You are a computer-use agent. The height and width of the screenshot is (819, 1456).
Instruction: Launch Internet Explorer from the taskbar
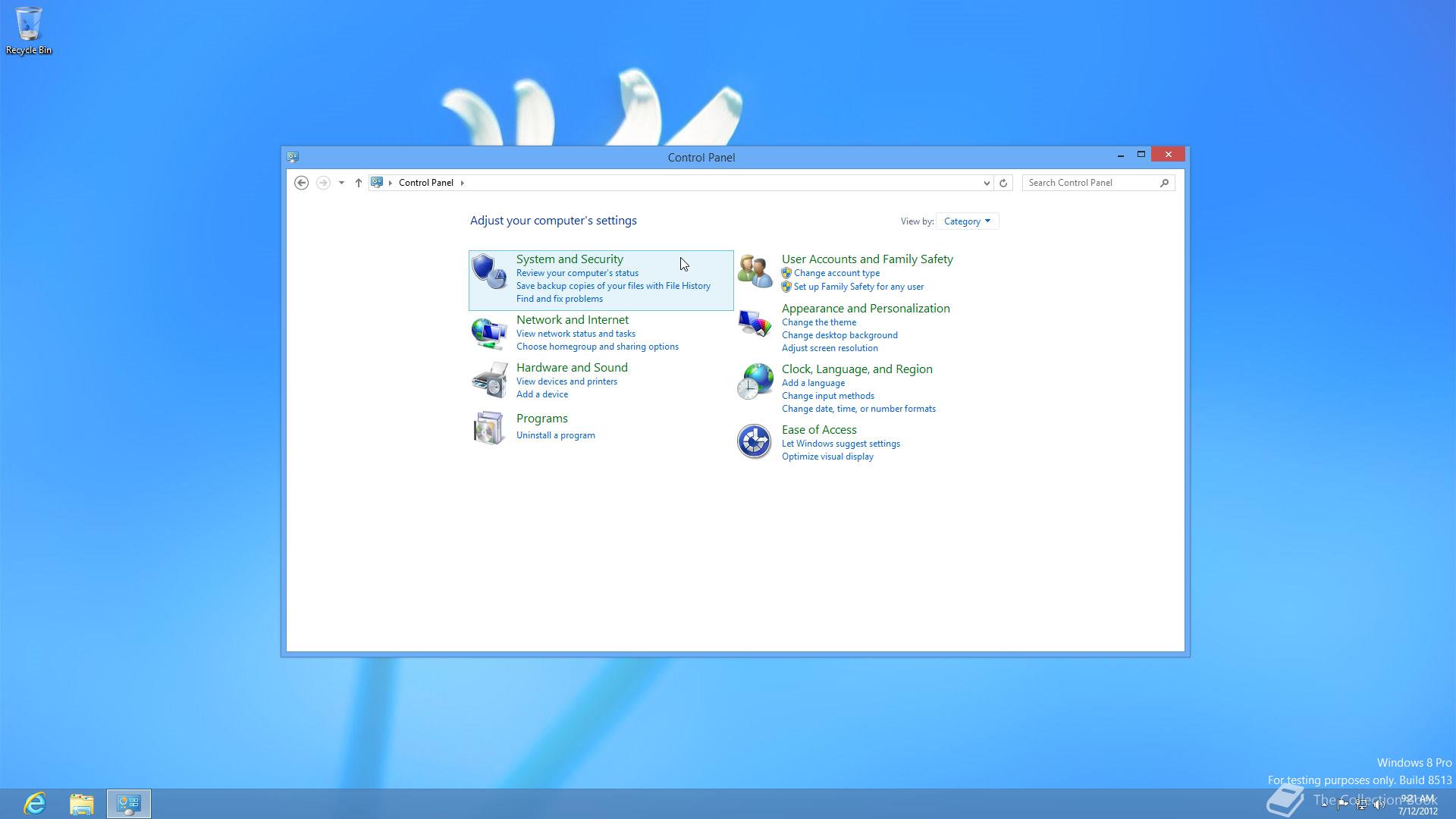35,804
